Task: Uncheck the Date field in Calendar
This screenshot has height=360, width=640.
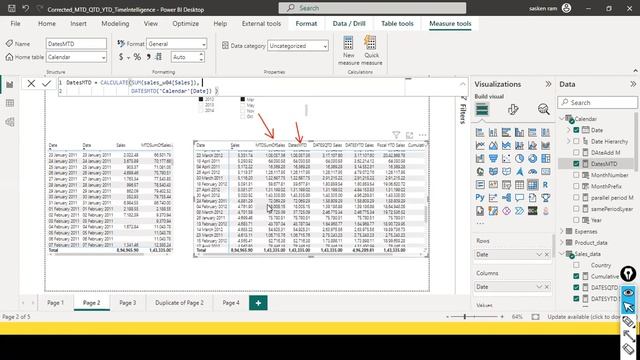Action: coord(576,130)
